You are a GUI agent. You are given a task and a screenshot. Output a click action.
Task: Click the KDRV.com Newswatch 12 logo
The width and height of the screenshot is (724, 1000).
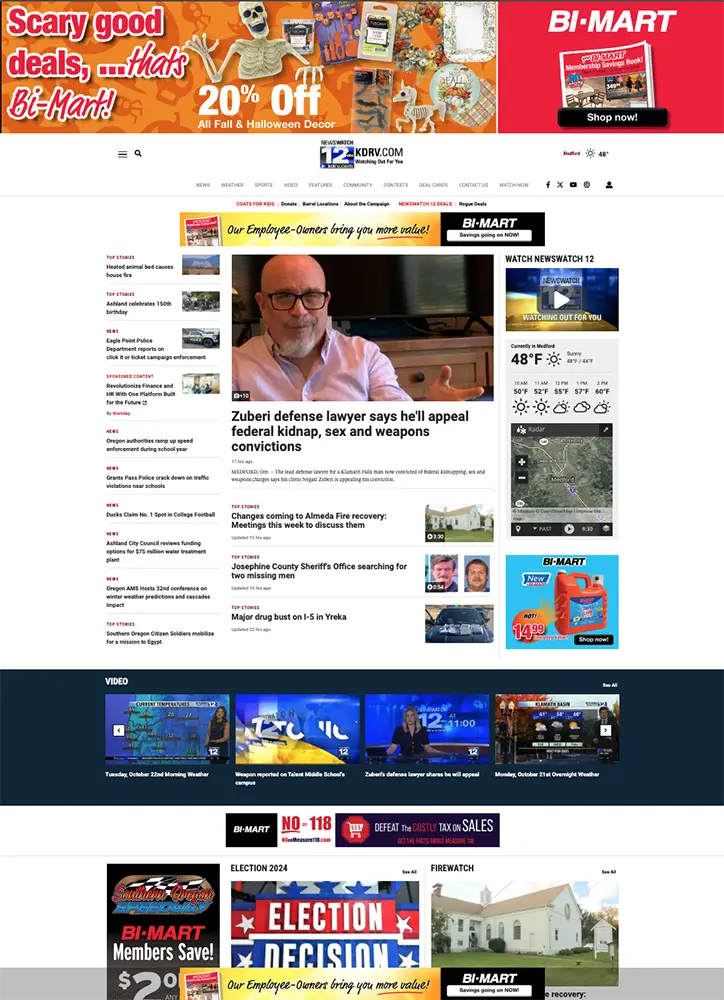(362, 154)
